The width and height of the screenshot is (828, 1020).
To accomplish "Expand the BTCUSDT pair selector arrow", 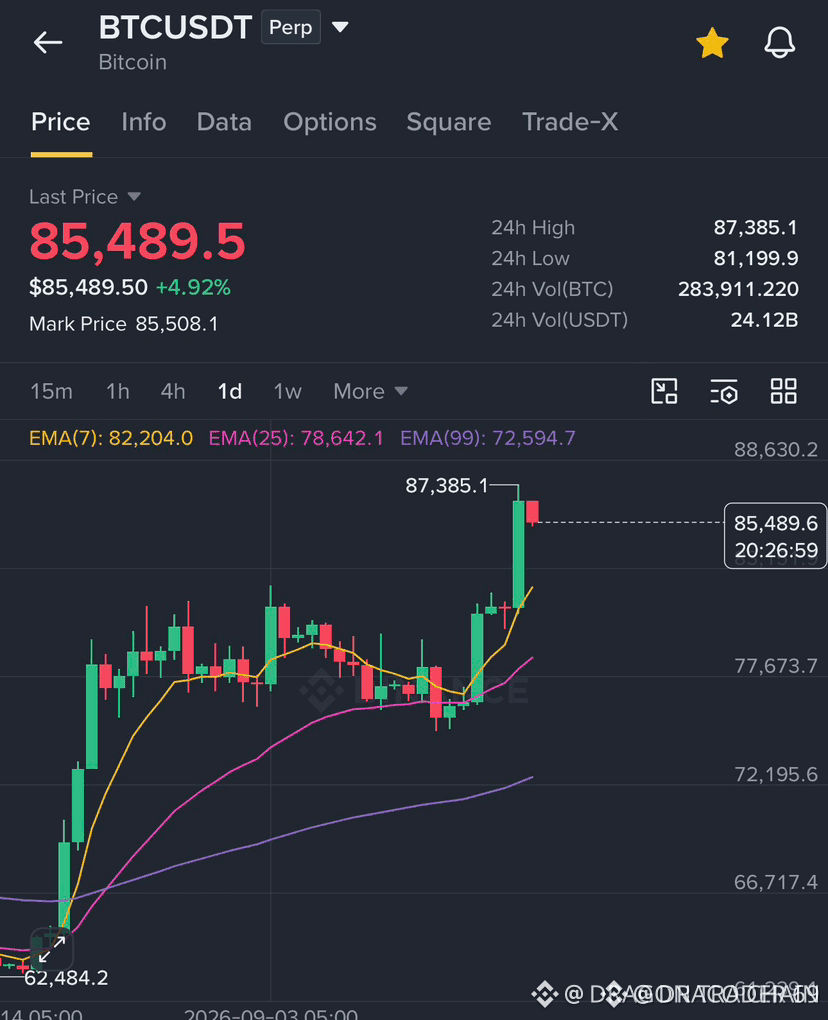I will click(340, 27).
